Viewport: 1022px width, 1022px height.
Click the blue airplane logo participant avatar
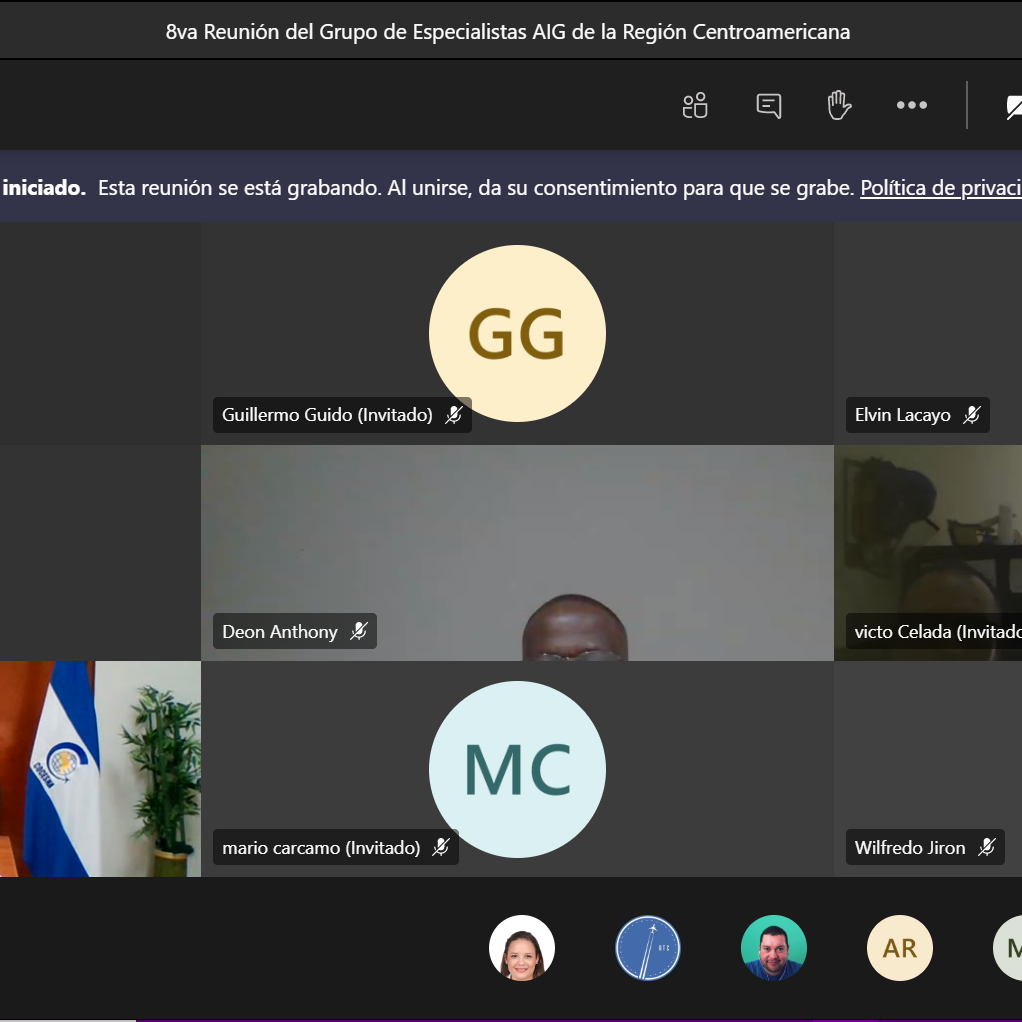pyautogui.click(x=648, y=948)
